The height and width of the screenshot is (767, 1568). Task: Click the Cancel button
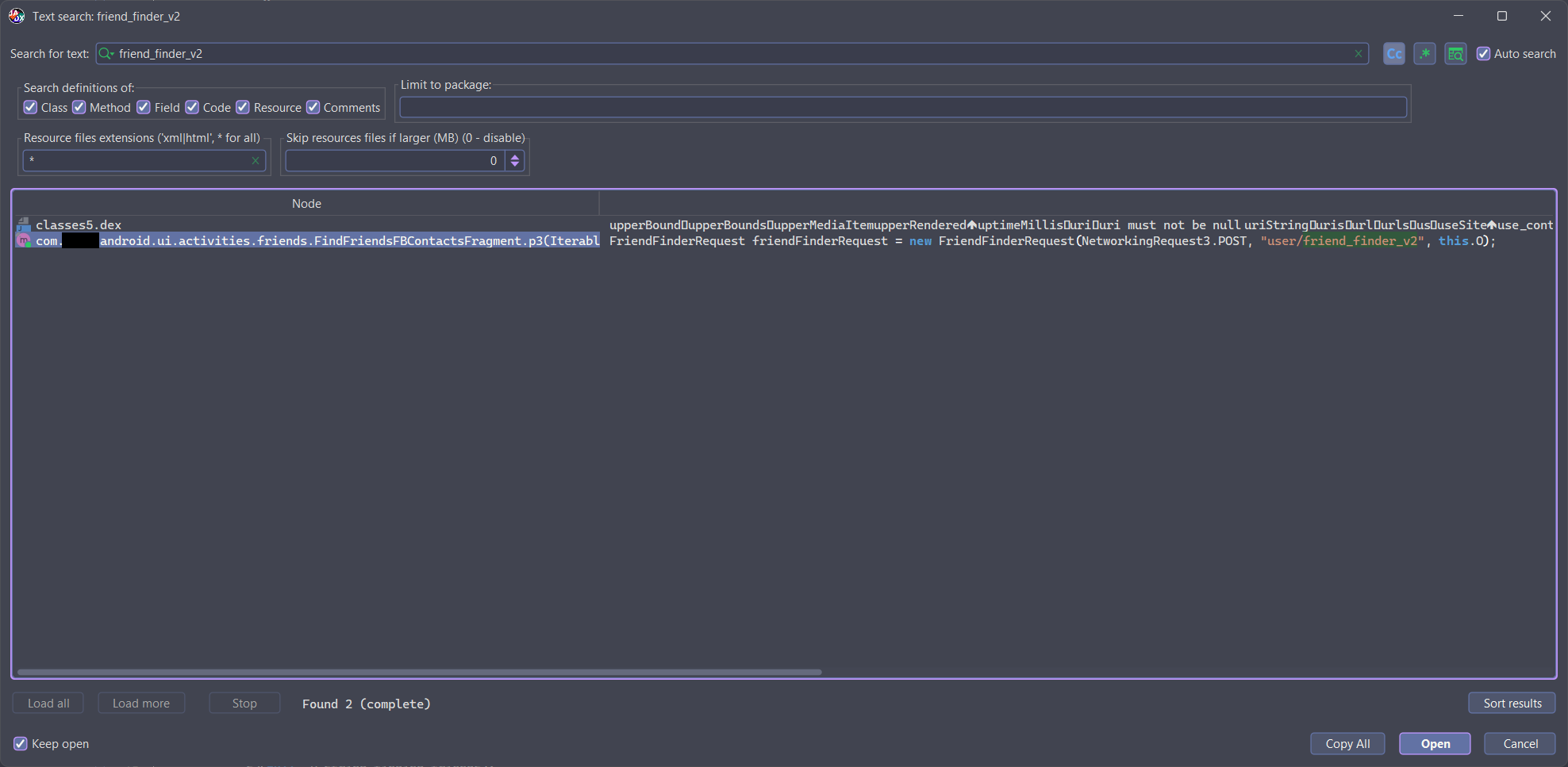pos(1520,744)
